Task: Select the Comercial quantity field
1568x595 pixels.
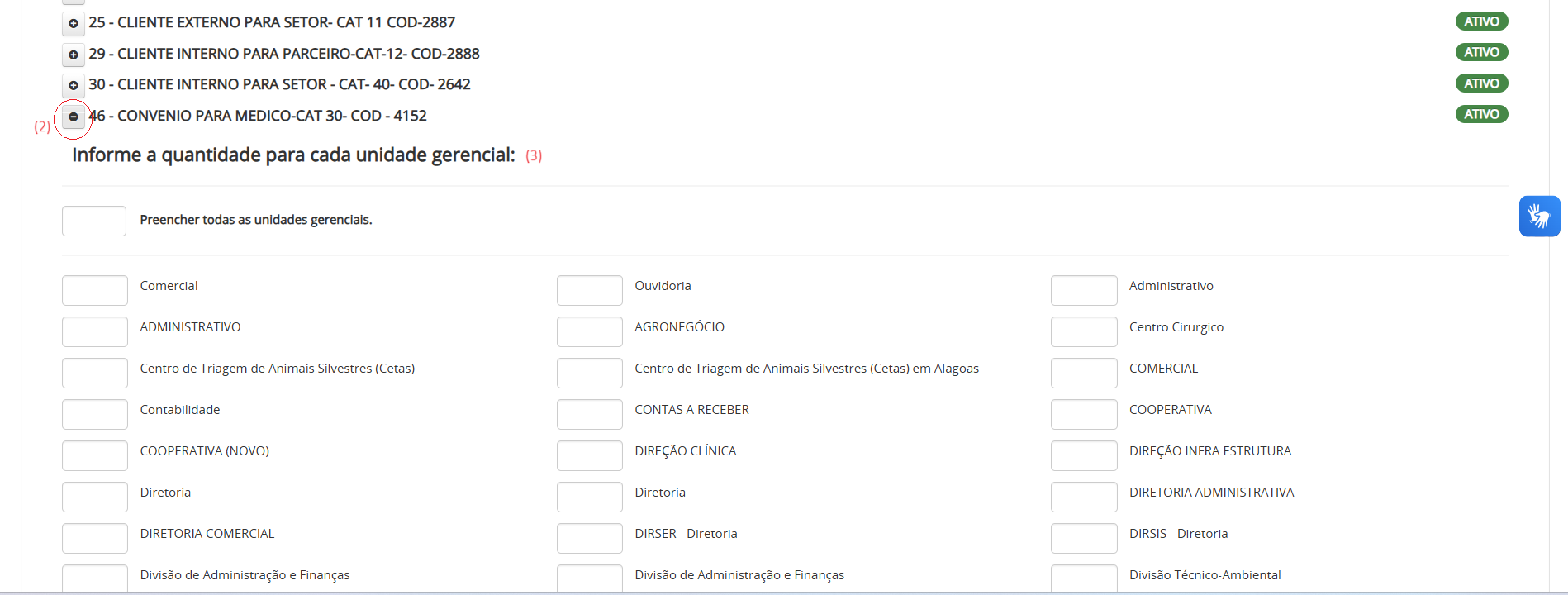Action: 95,290
